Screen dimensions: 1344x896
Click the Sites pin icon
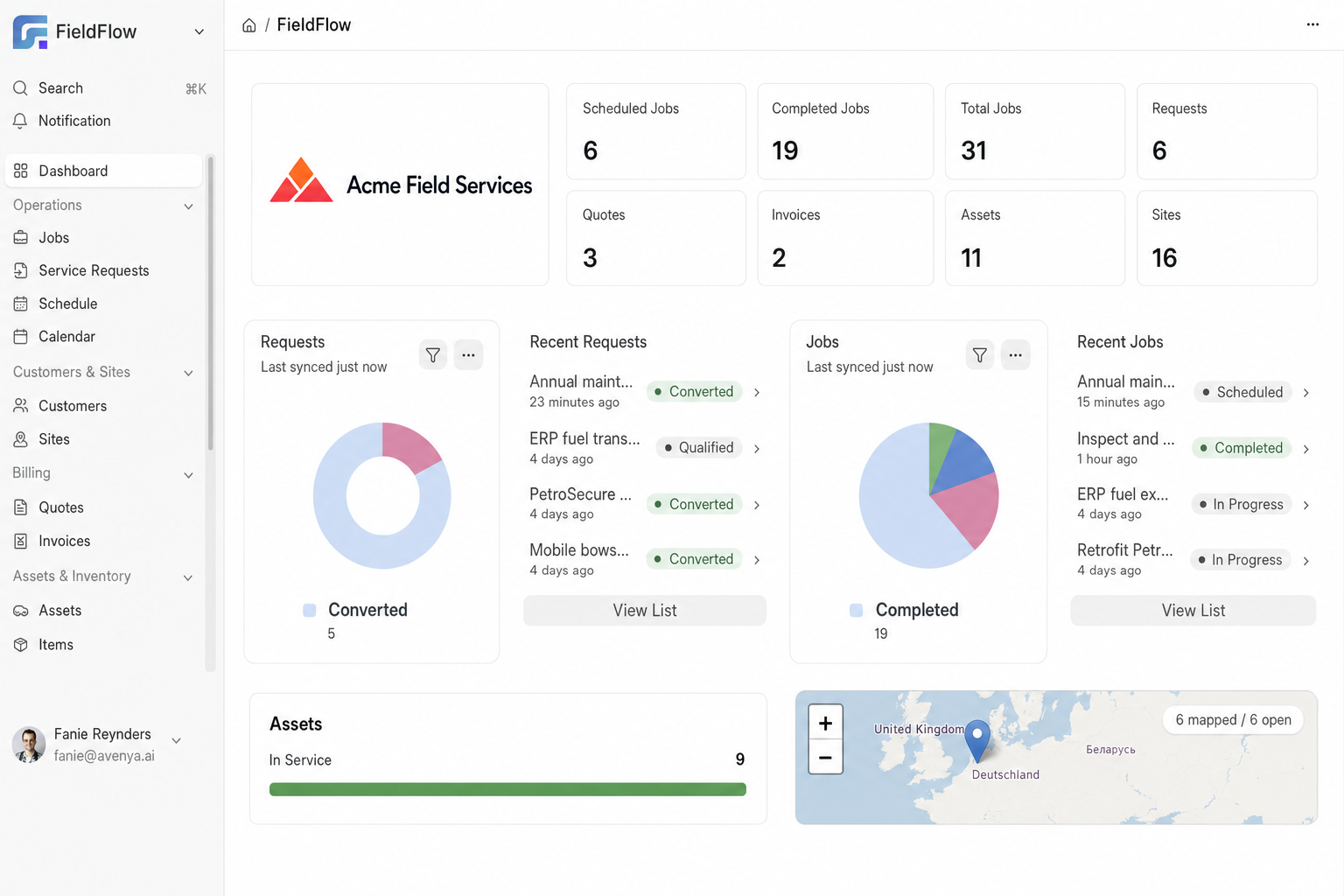click(20, 439)
